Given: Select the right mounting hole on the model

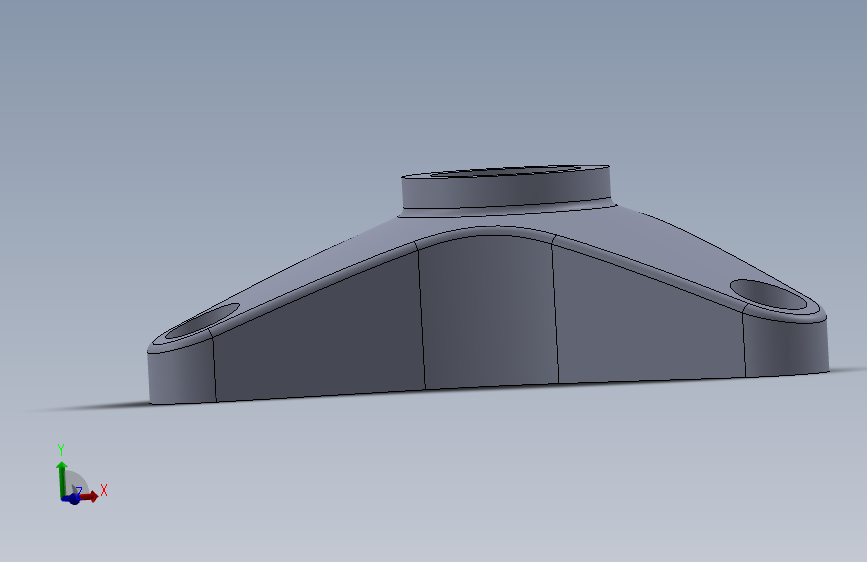Looking at the screenshot, I should click(x=768, y=294).
